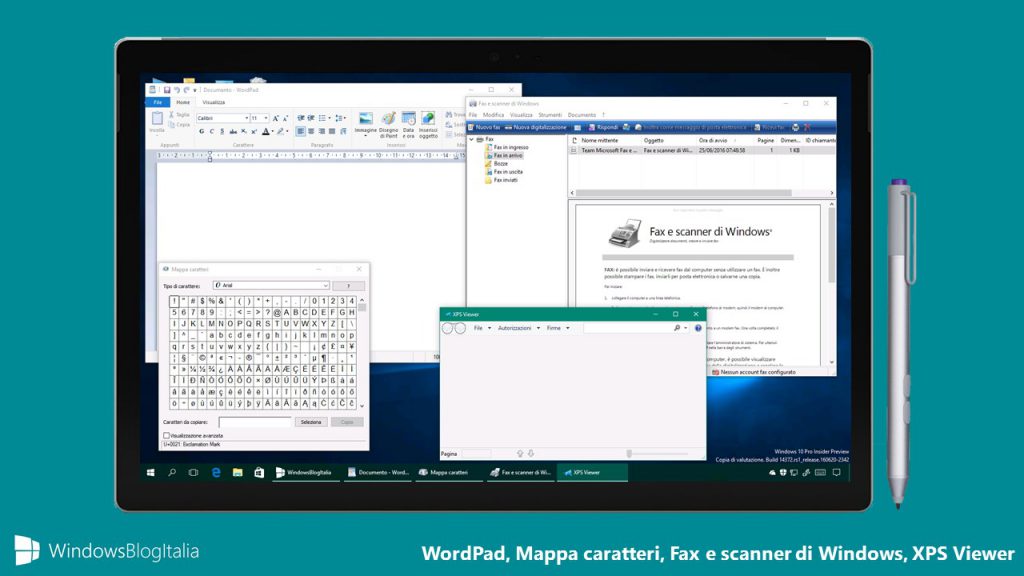Enable Visualizzazione avanzata checkbox in Mappa caratteri
The height and width of the screenshot is (576, 1024).
pos(166,436)
